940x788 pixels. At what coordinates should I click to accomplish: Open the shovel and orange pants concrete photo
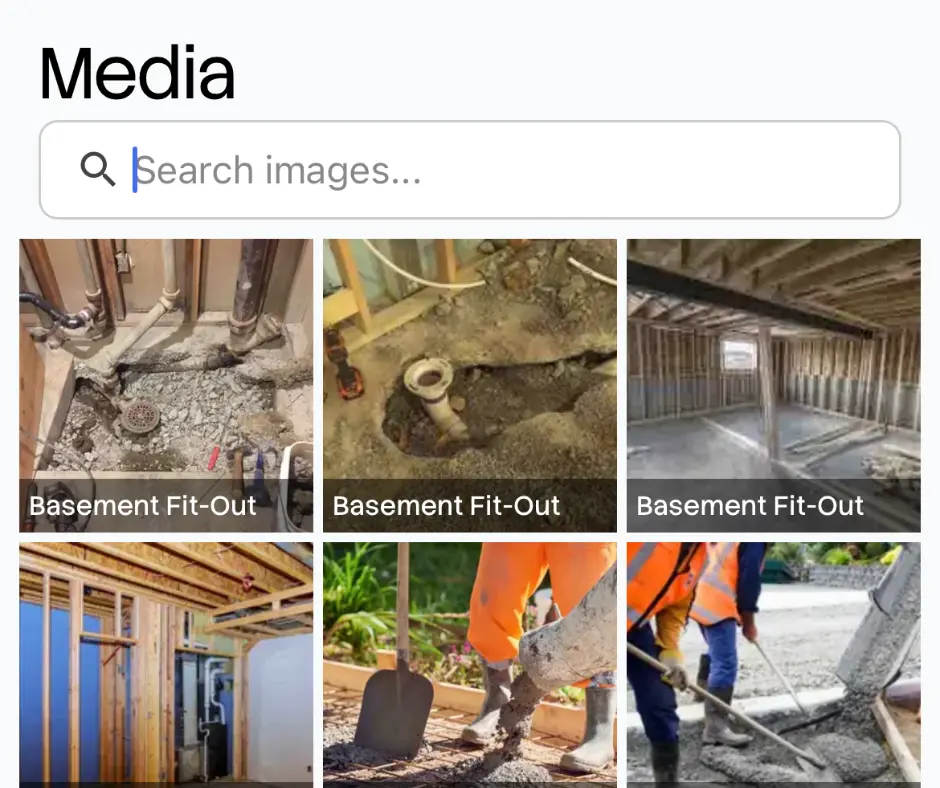[470, 665]
